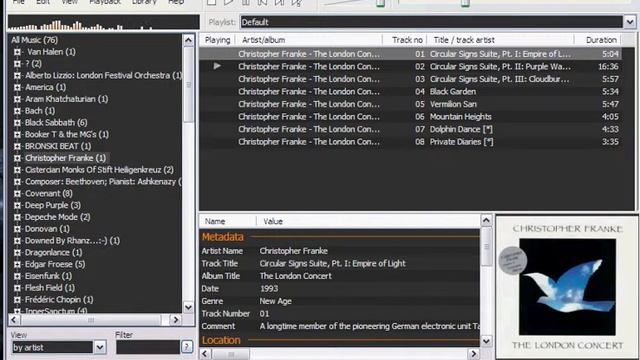Click metadata panel scroll up arrow
This screenshot has height=360, width=640.
[486, 221]
